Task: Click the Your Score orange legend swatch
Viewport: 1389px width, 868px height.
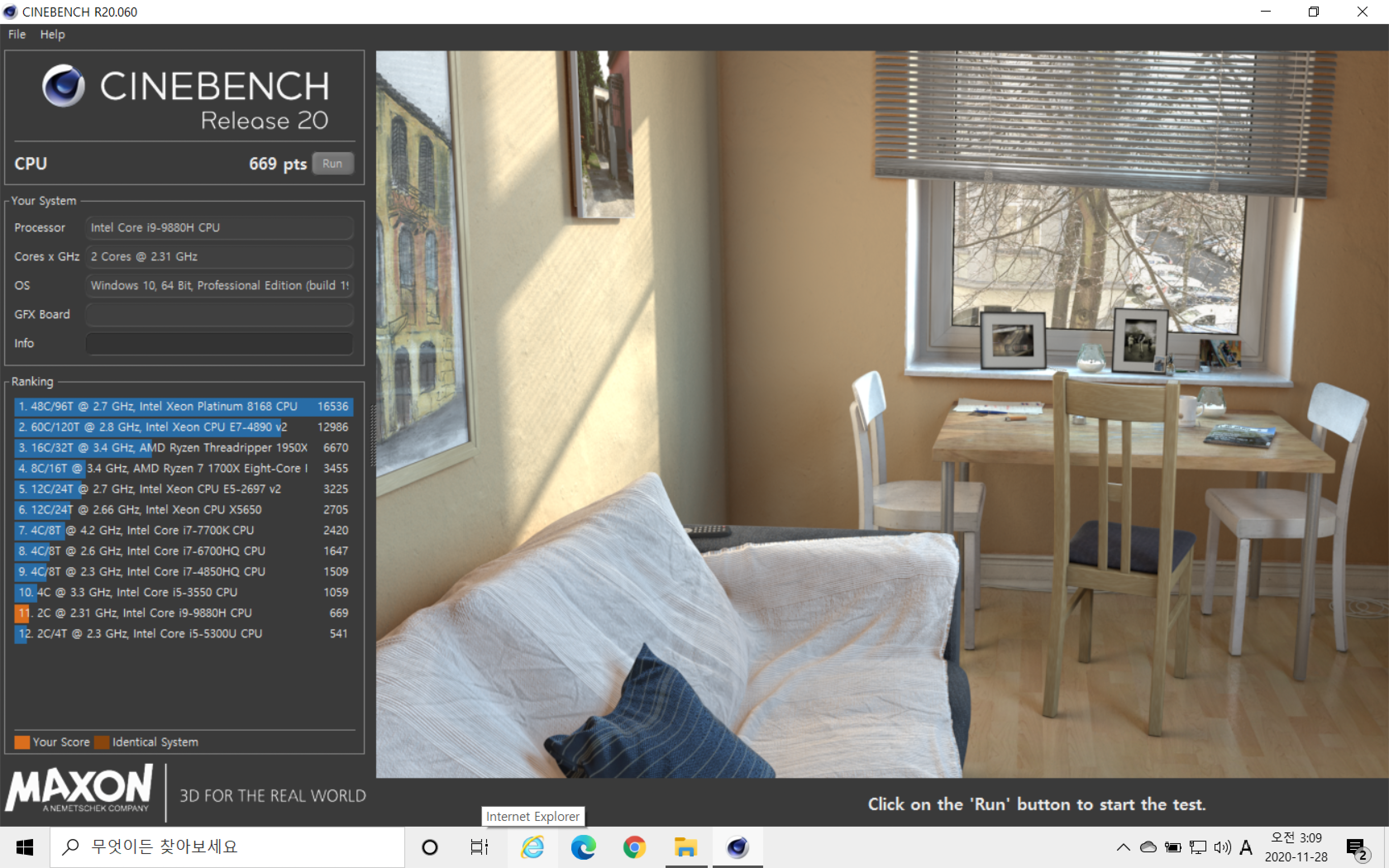Action: click(x=22, y=742)
